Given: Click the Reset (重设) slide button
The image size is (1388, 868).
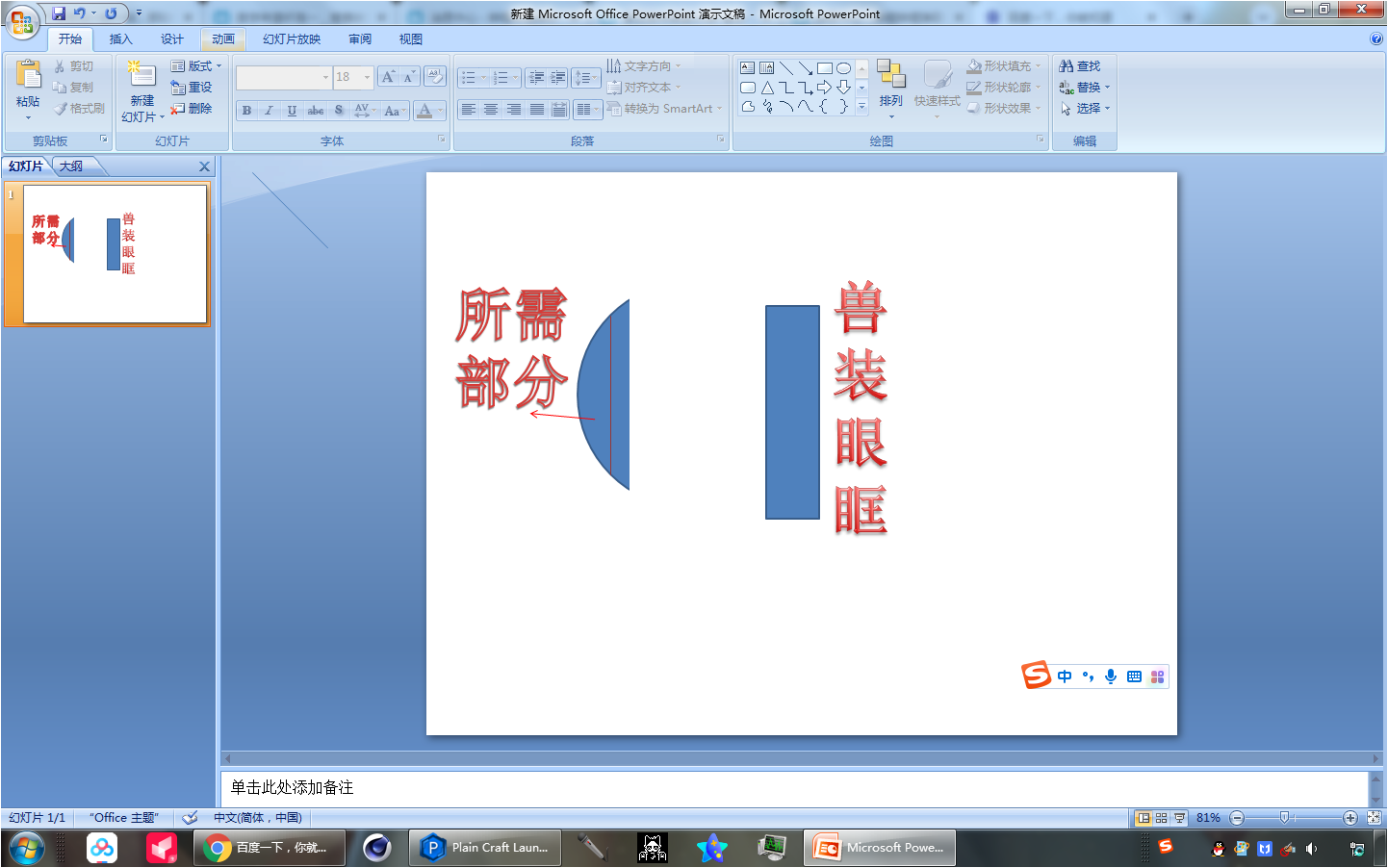Looking at the screenshot, I should coord(192,88).
